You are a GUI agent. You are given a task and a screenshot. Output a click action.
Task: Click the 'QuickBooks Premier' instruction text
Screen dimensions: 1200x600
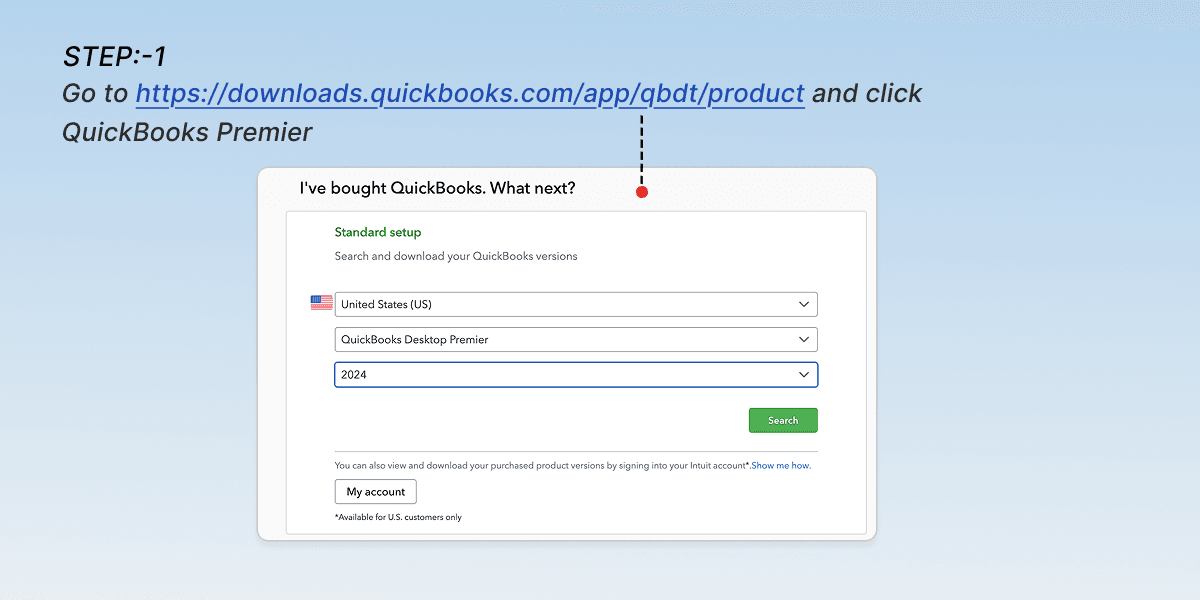[x=187, y=132]
